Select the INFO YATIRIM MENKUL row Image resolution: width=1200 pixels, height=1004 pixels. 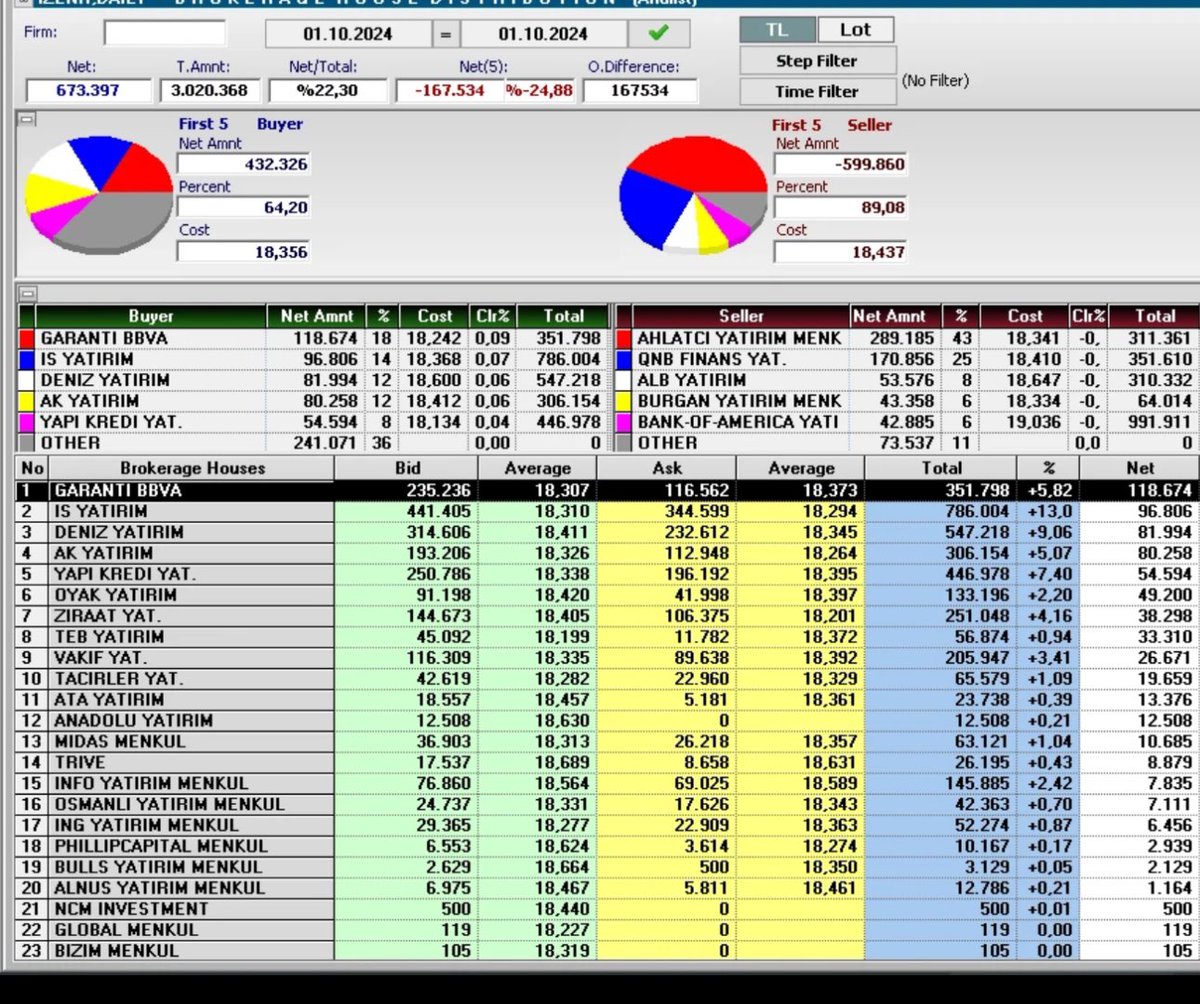(x=608, y=783)
